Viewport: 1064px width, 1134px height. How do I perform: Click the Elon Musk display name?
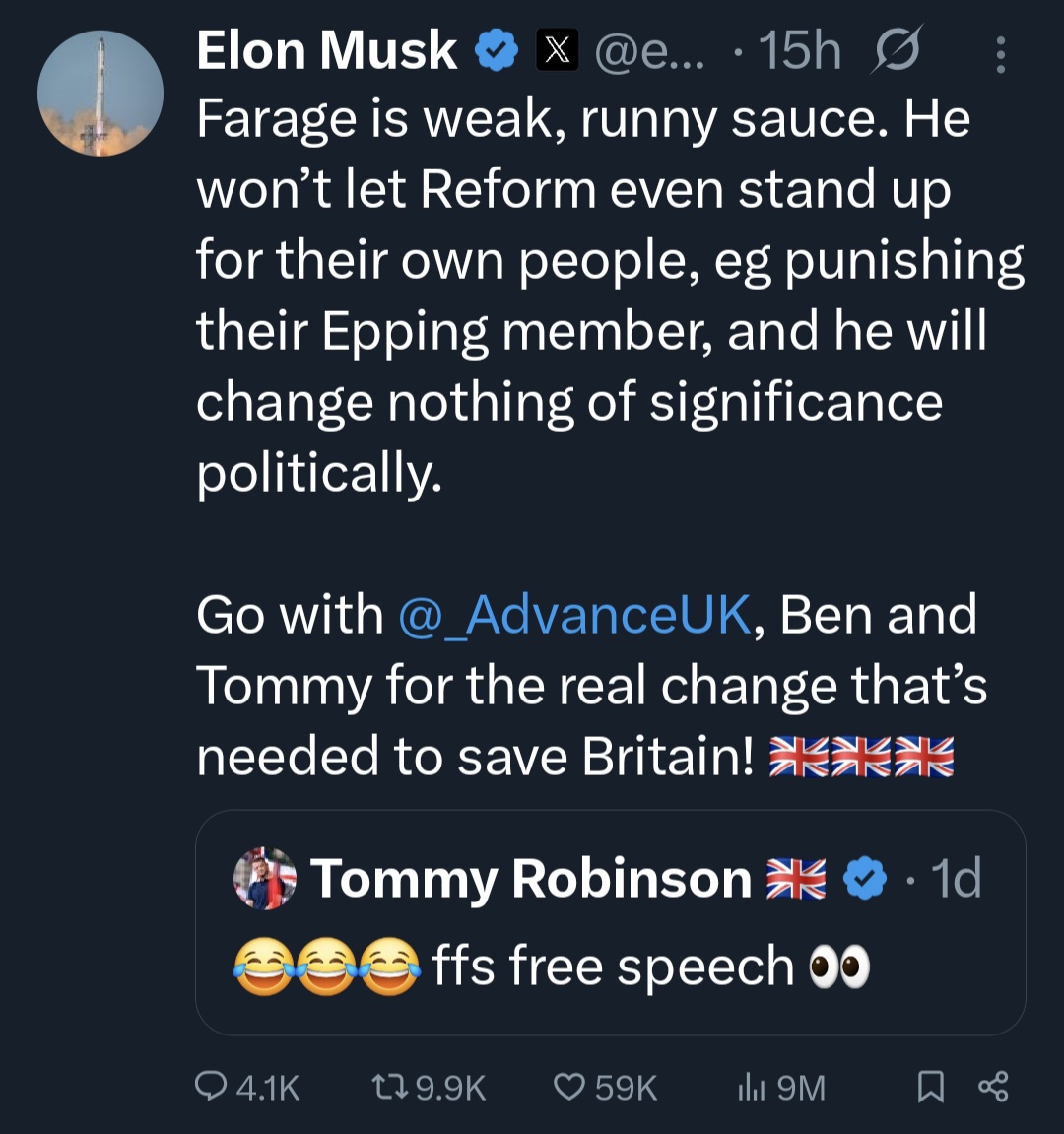[326, 51]
